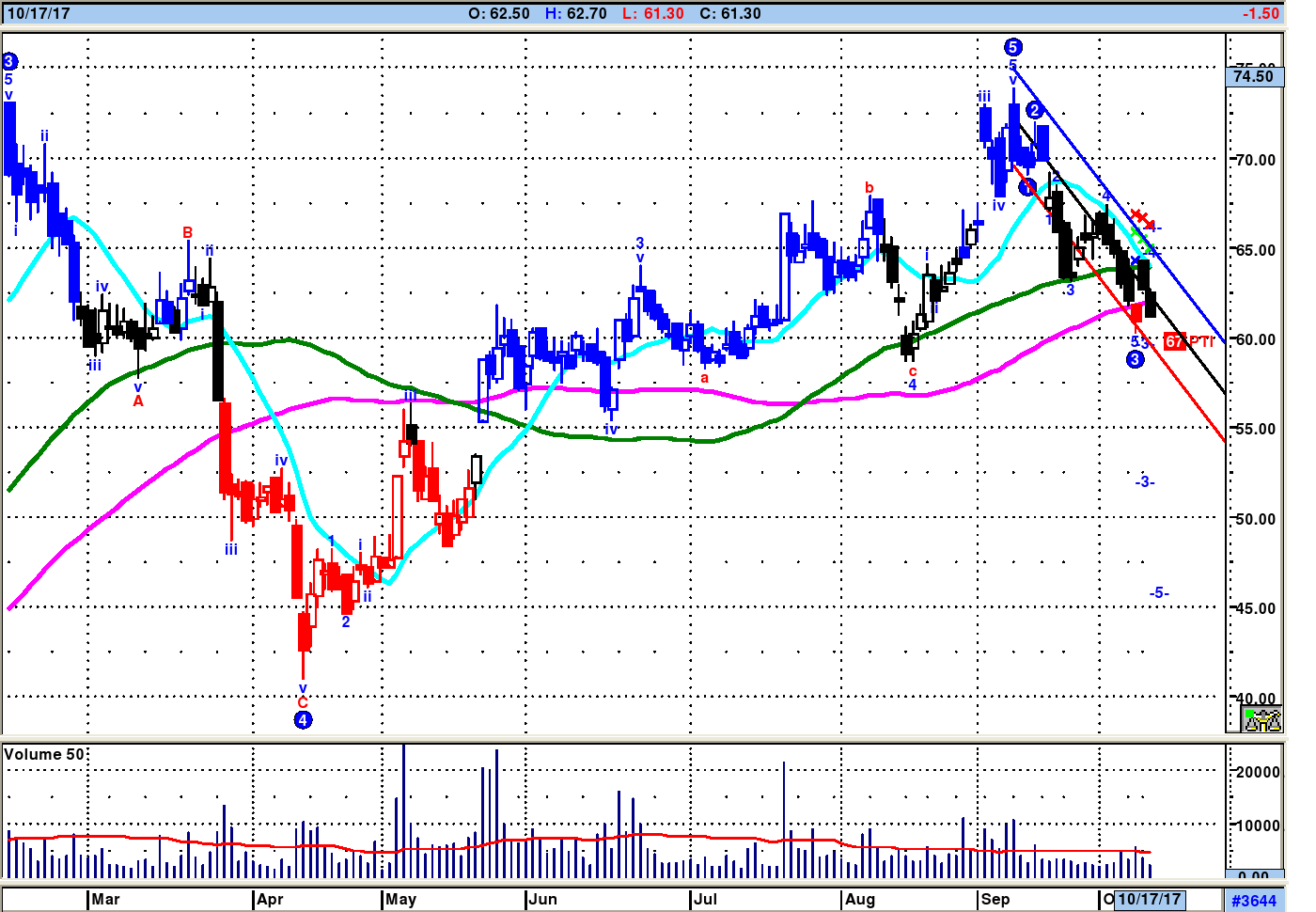
Task: Click the 74.50 price cursor label
Action: (x=1254, y=77)
